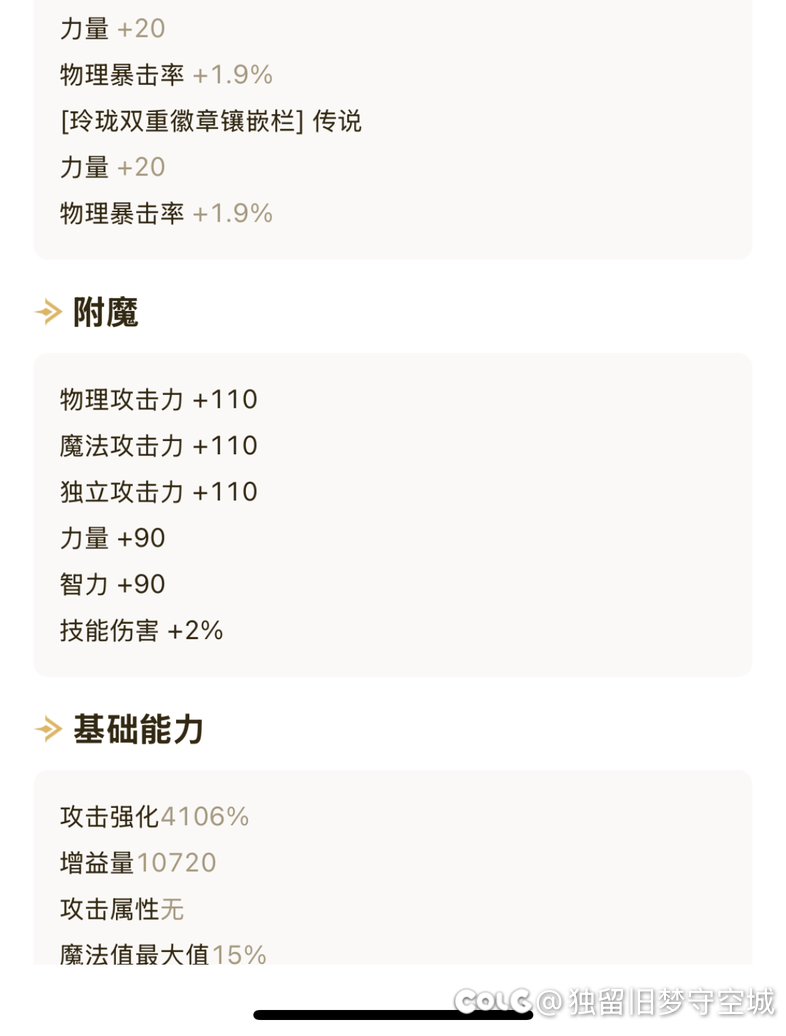The image size is (786, 1036).
Task: Tap the 力量 +90 enchant line
Action: coord(112,538)
